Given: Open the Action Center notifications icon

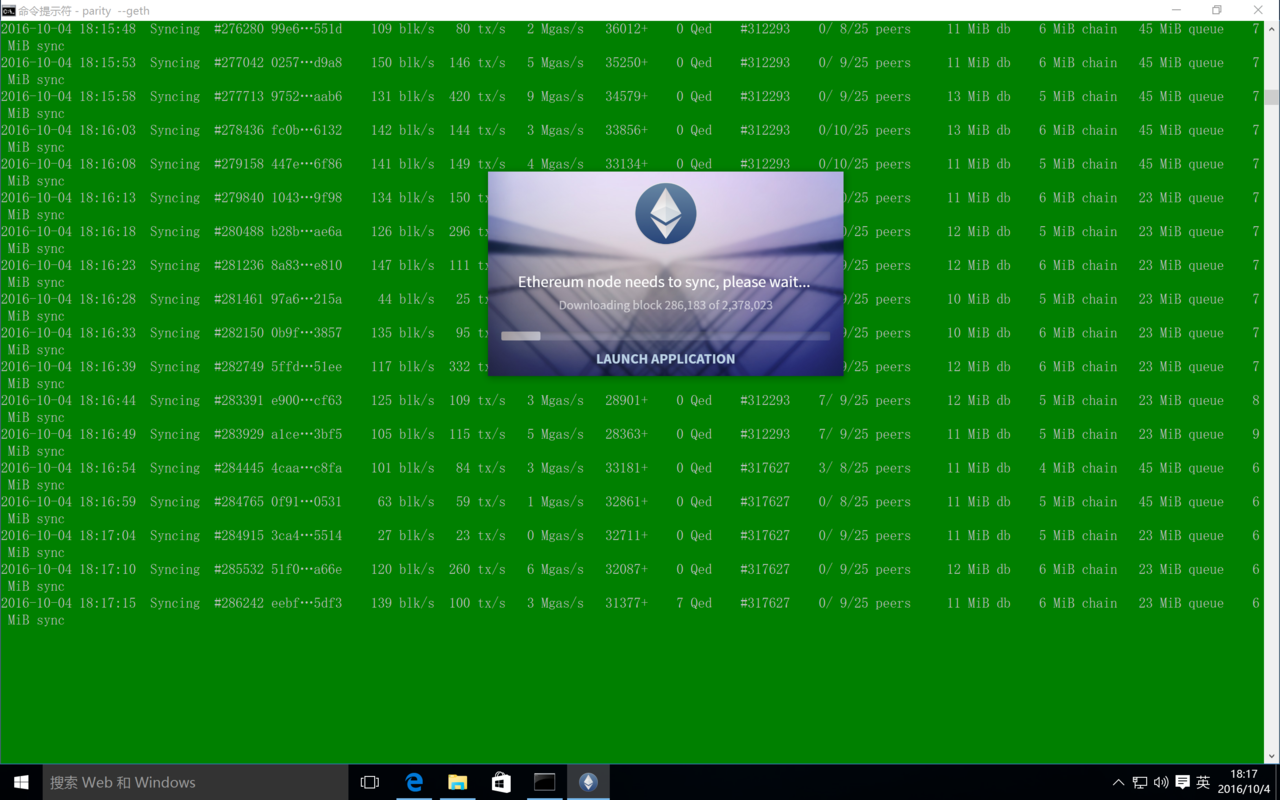Looking at the screenshot, I should (1182, 782).
